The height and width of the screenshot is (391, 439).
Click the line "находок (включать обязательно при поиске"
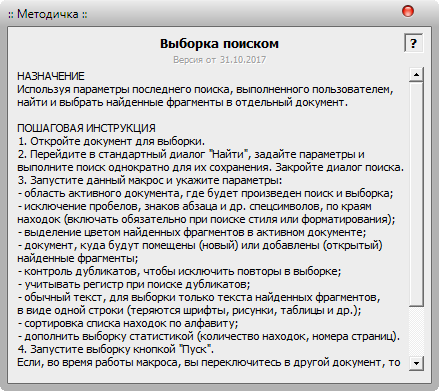[x=206, y=219]
